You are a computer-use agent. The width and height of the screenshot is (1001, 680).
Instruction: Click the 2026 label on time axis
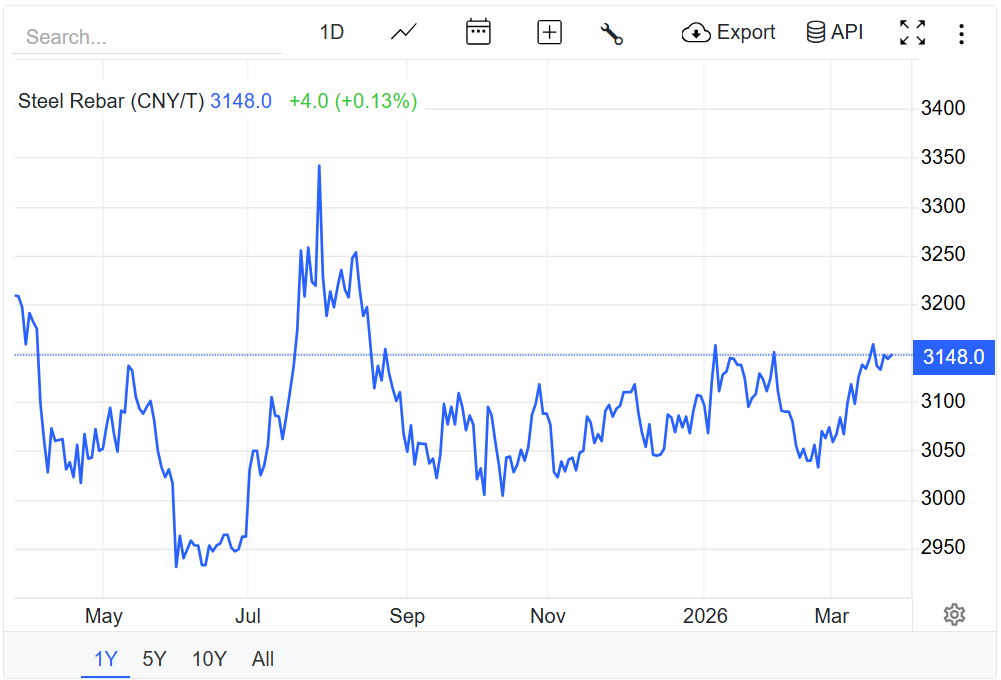(704, 616)
